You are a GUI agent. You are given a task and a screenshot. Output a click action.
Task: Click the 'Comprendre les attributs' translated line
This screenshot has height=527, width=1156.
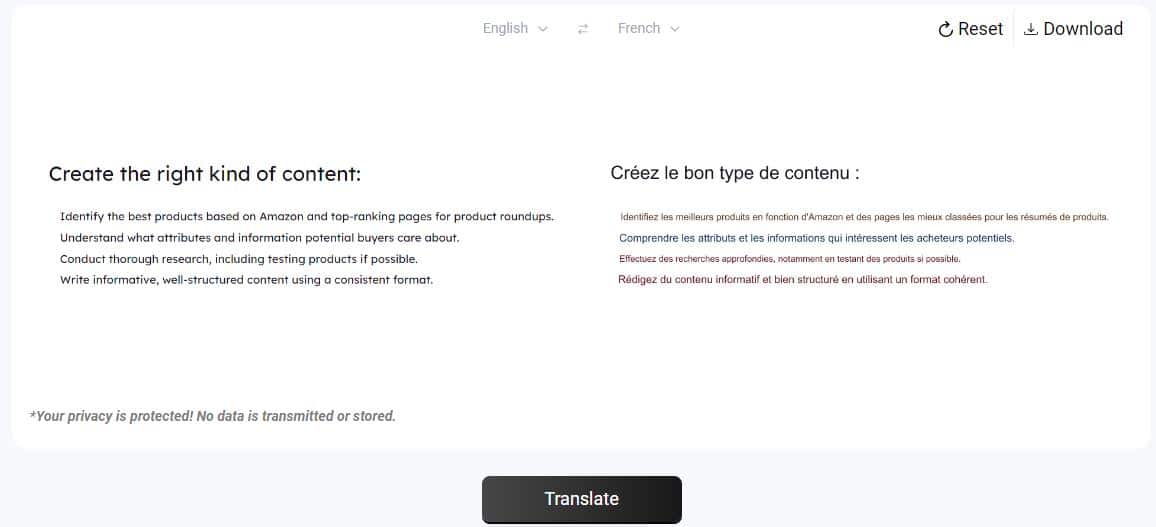[817, 238]
